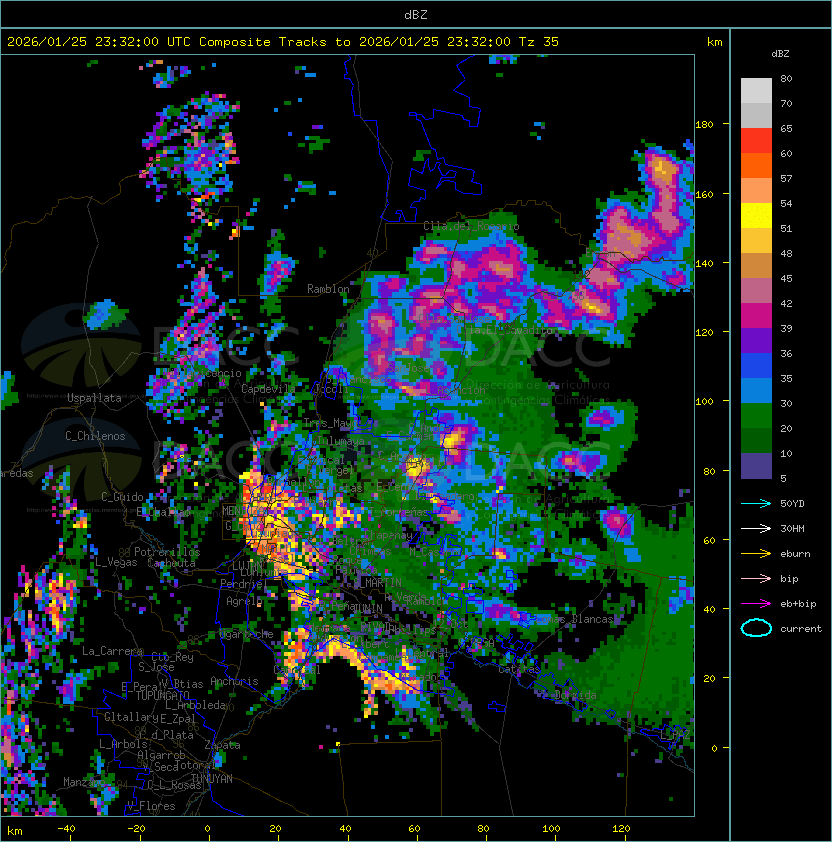Click the Cacheuta place label

point(171,563)
